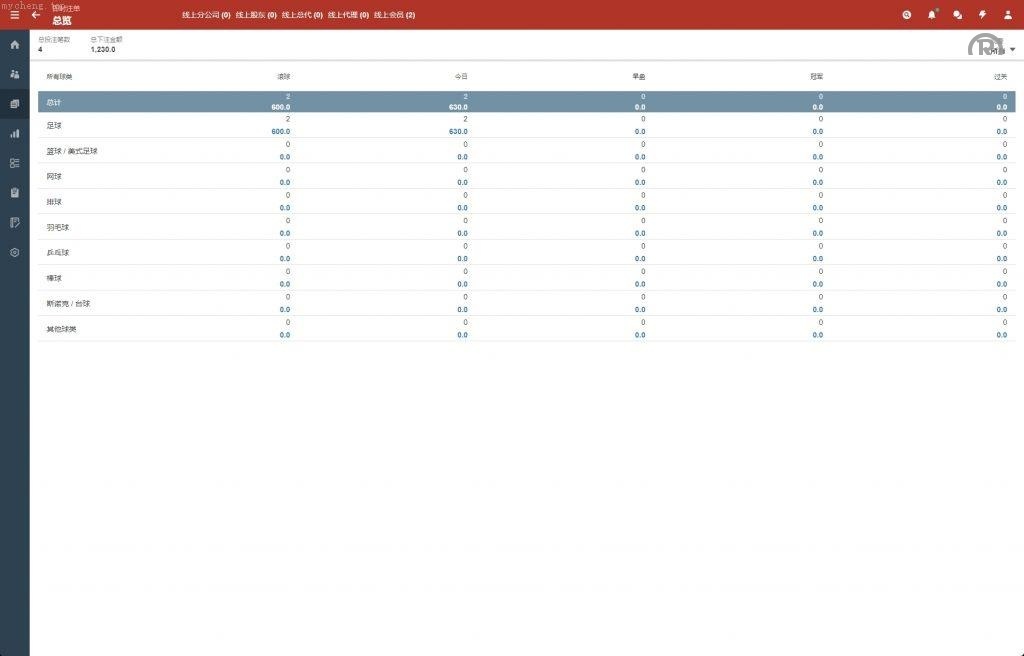Click the clipboard icon in the sidebar
Image resolution: width=1024 pixels, height=656 pixels.
[14, 192]
